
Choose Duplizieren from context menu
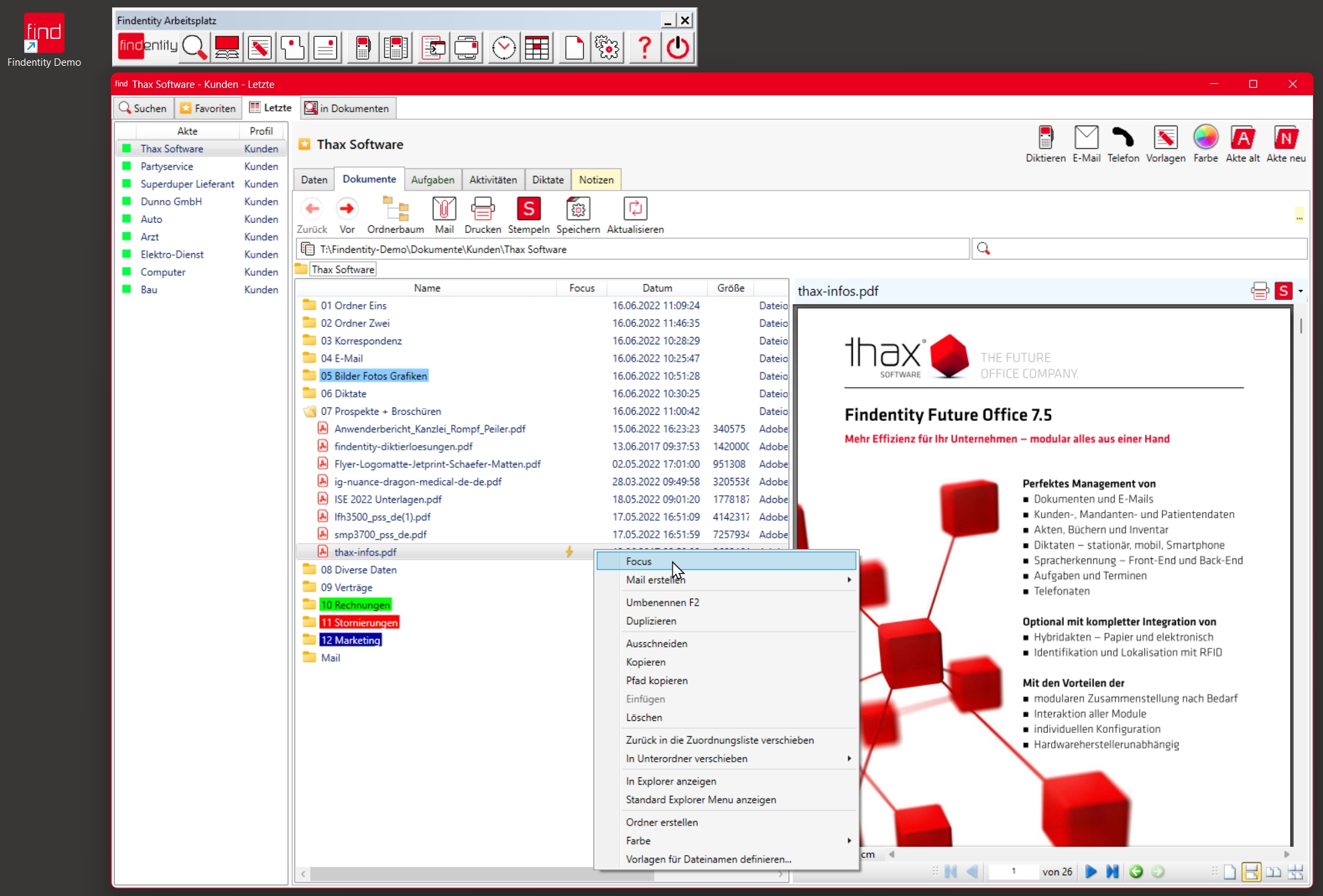pos(650,621)
